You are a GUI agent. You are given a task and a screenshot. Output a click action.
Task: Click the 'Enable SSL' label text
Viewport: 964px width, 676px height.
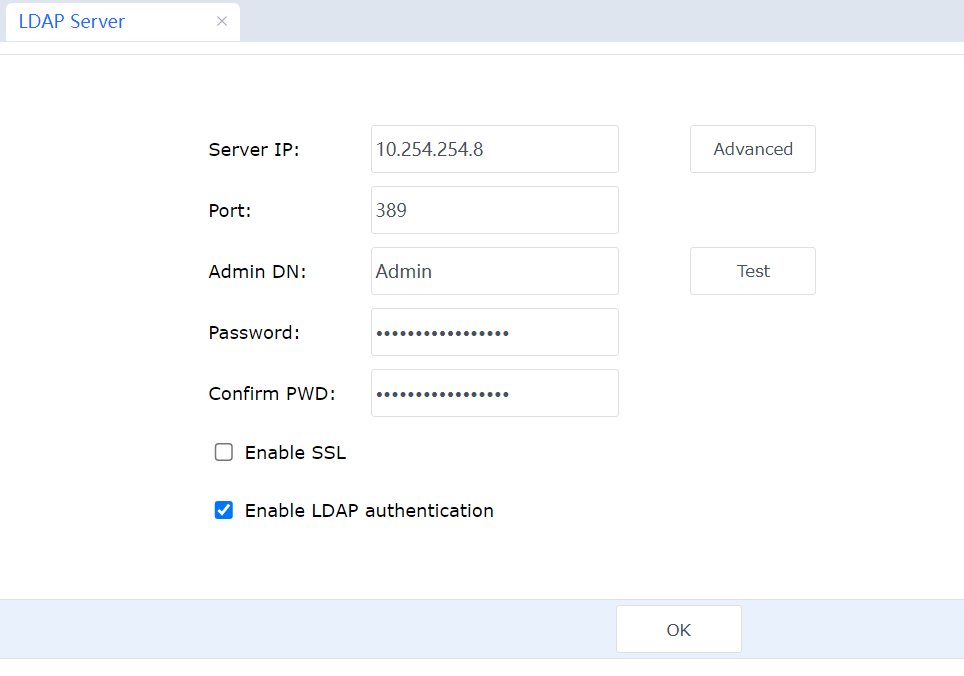click(295, 453)
